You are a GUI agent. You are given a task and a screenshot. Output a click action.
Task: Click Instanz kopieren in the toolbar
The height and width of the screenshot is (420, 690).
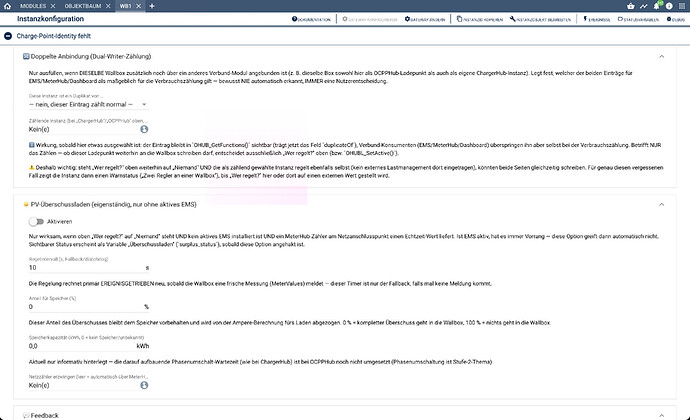pyautogui.click(x=480, y=19)
